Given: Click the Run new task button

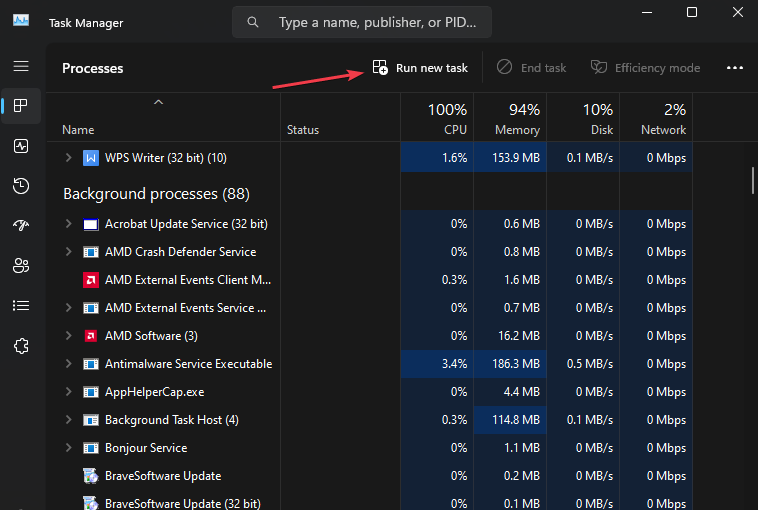Looking at the screenshot, I should coord(420,68).
